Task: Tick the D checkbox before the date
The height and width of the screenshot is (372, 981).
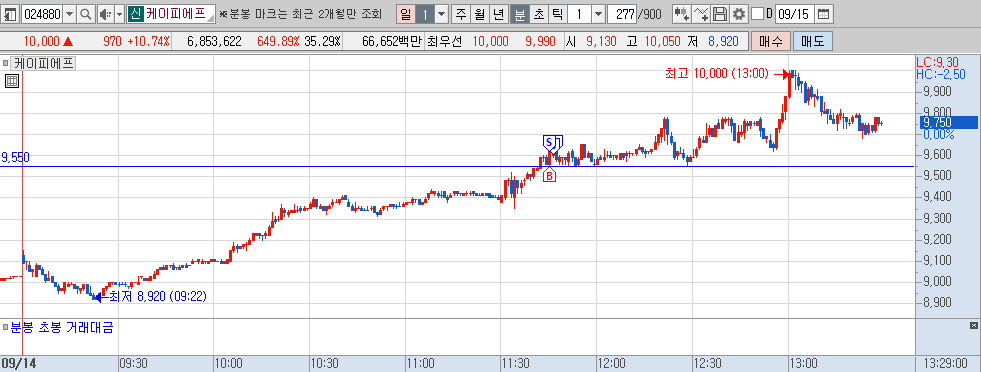Action: pos(757,13)
